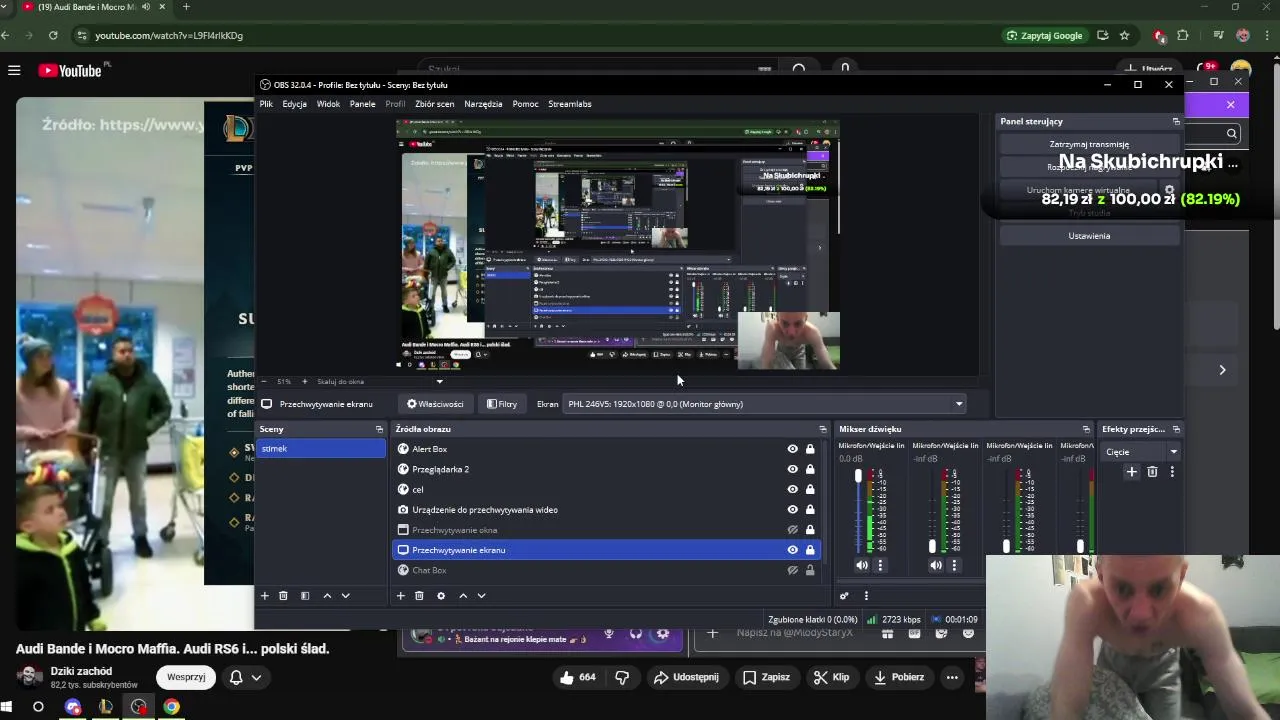Move scene down arrow in Sceny panel
Viewport: 1280px width, 720px height.
(x=346, y=596)
